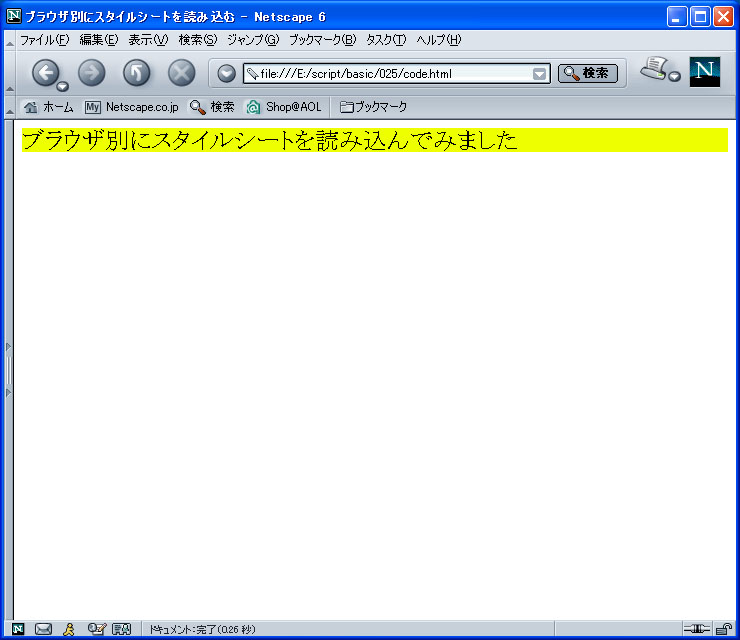
Task: Click the security padlock icon in status bar
Action: (723, 629)
